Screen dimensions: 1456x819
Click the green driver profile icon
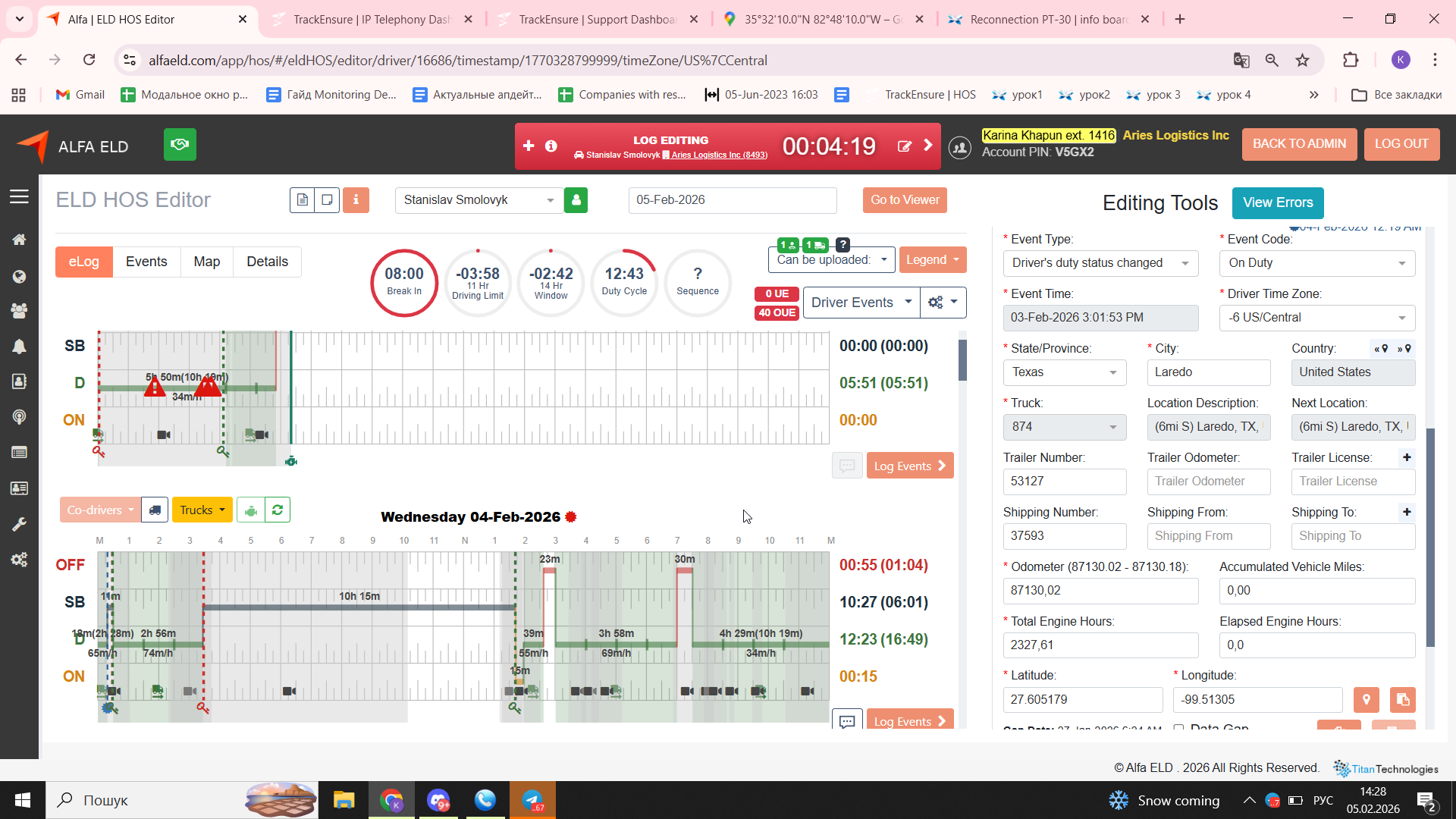pyautogui.click(x=576, y=200)
